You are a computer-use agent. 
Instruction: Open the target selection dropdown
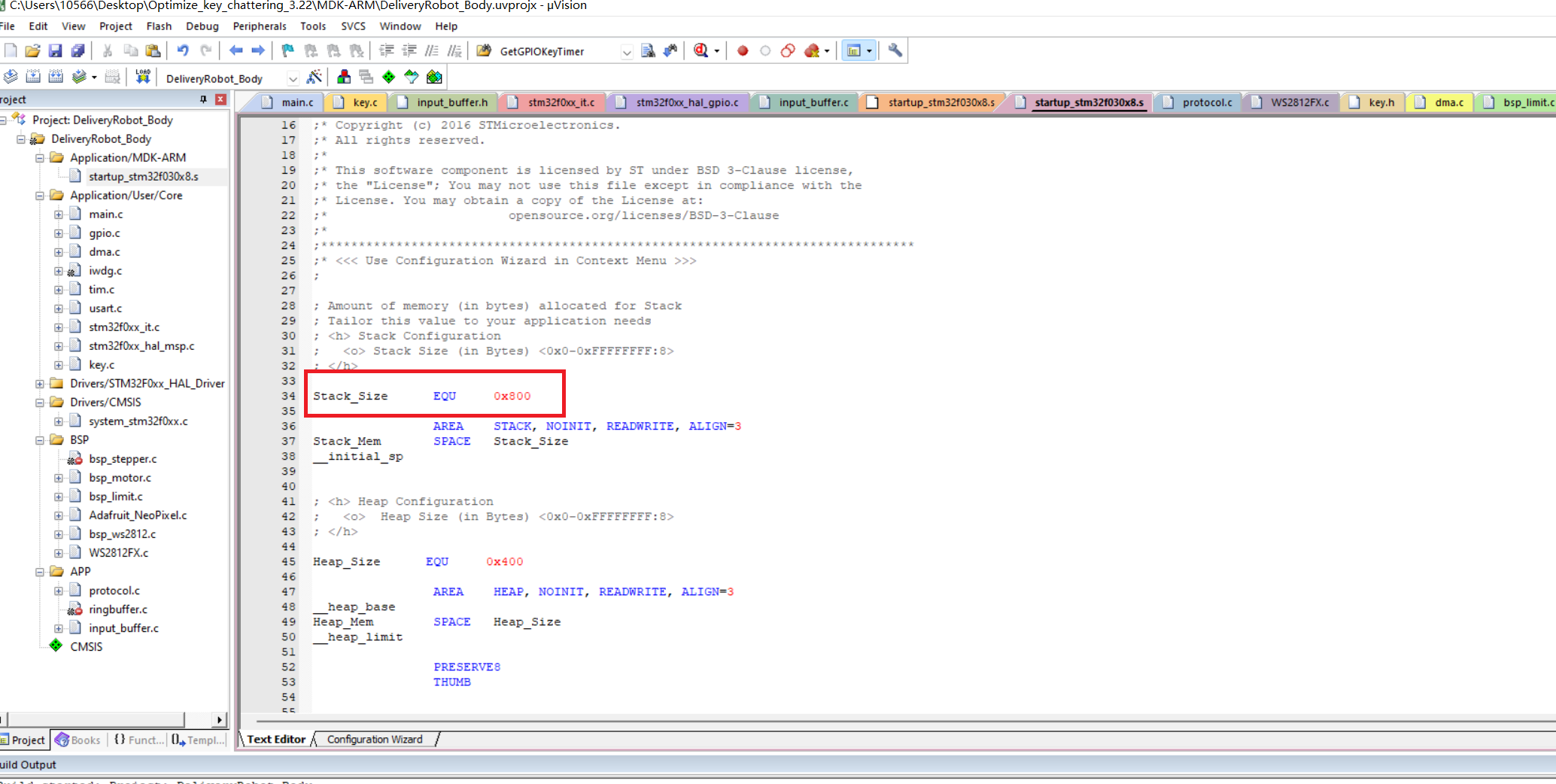(293, 77)
